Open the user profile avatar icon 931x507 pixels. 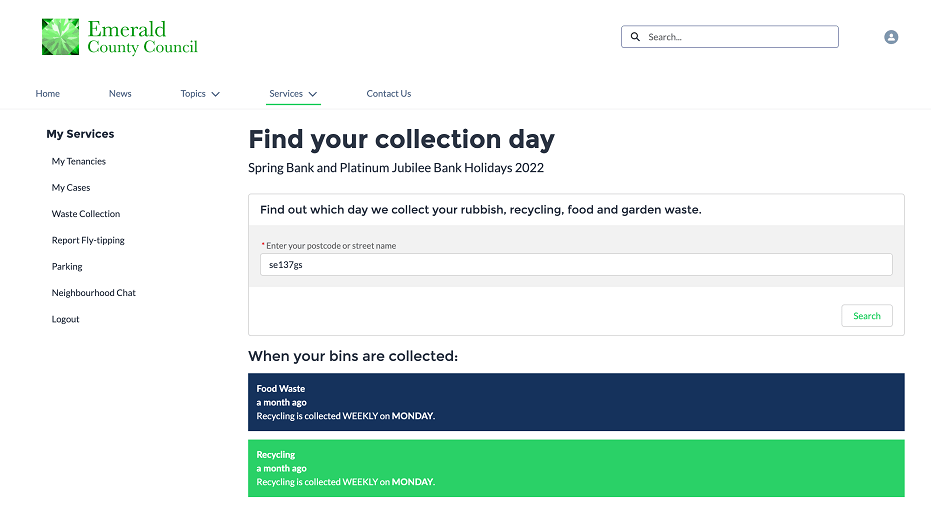pyautogui.click(x=891, y=37)
